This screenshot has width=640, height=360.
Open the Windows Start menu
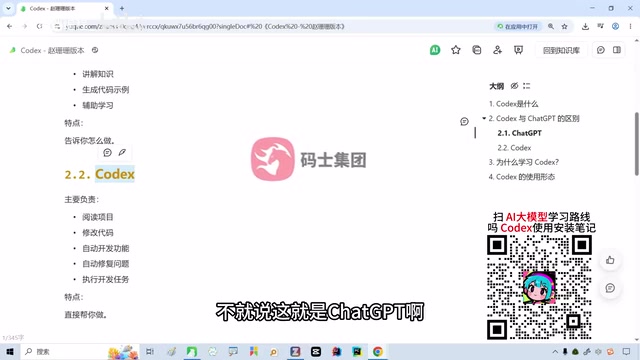click(x=10, y=351)
